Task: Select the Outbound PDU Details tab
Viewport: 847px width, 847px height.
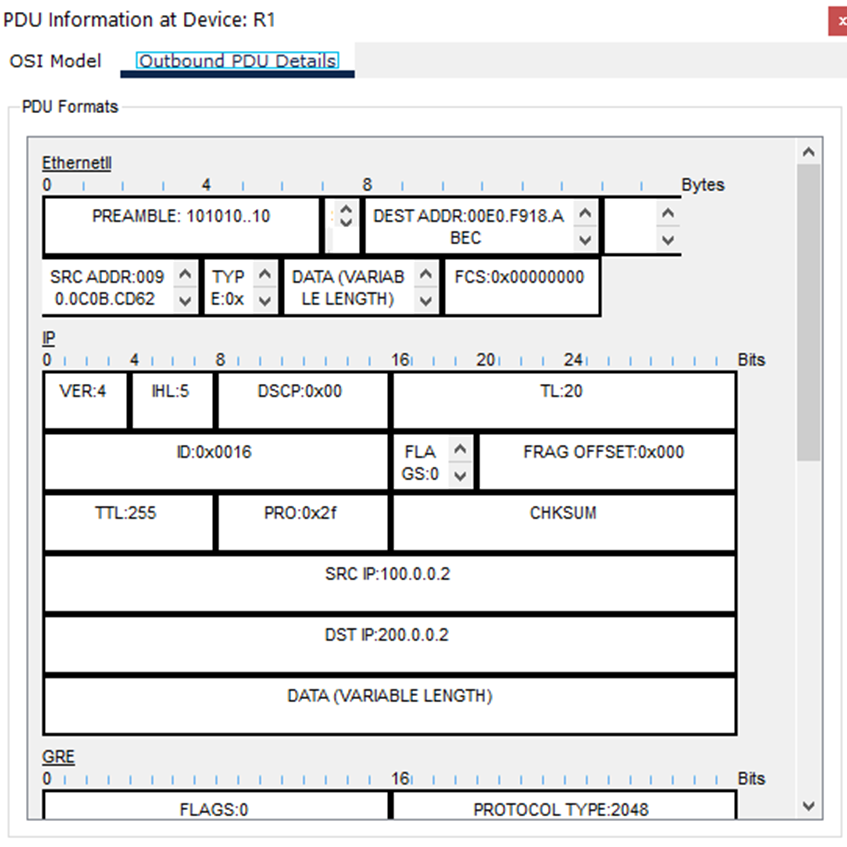Action: pos(237,61)
